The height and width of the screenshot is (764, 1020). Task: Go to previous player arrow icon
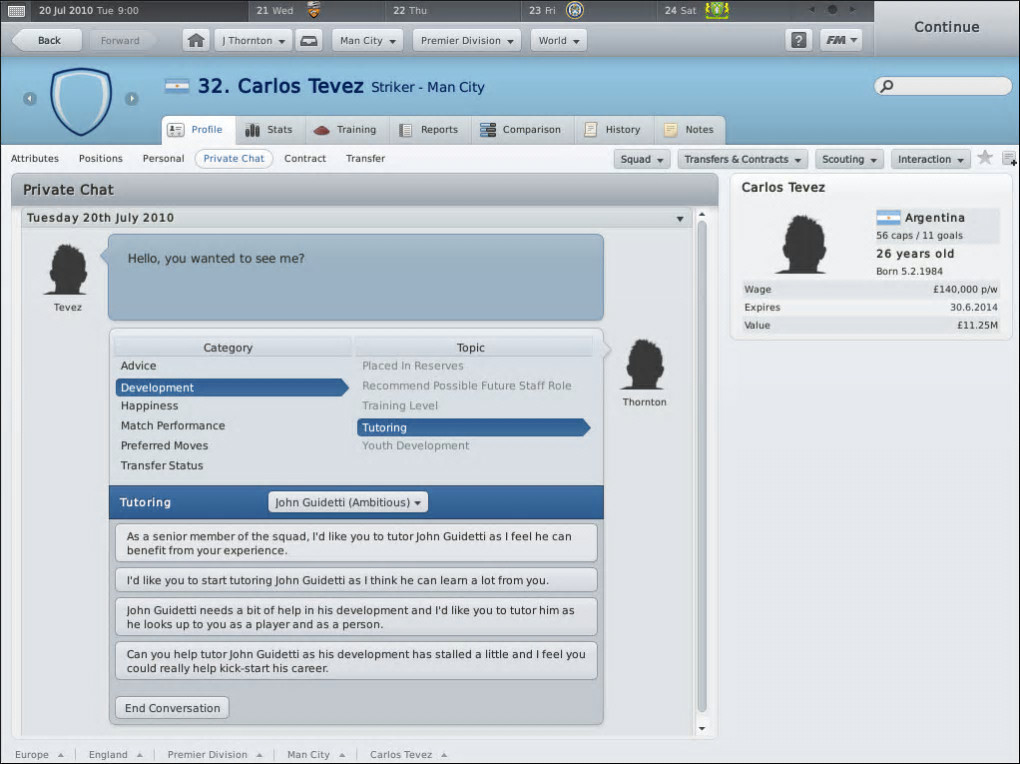(x=30, y=98)
